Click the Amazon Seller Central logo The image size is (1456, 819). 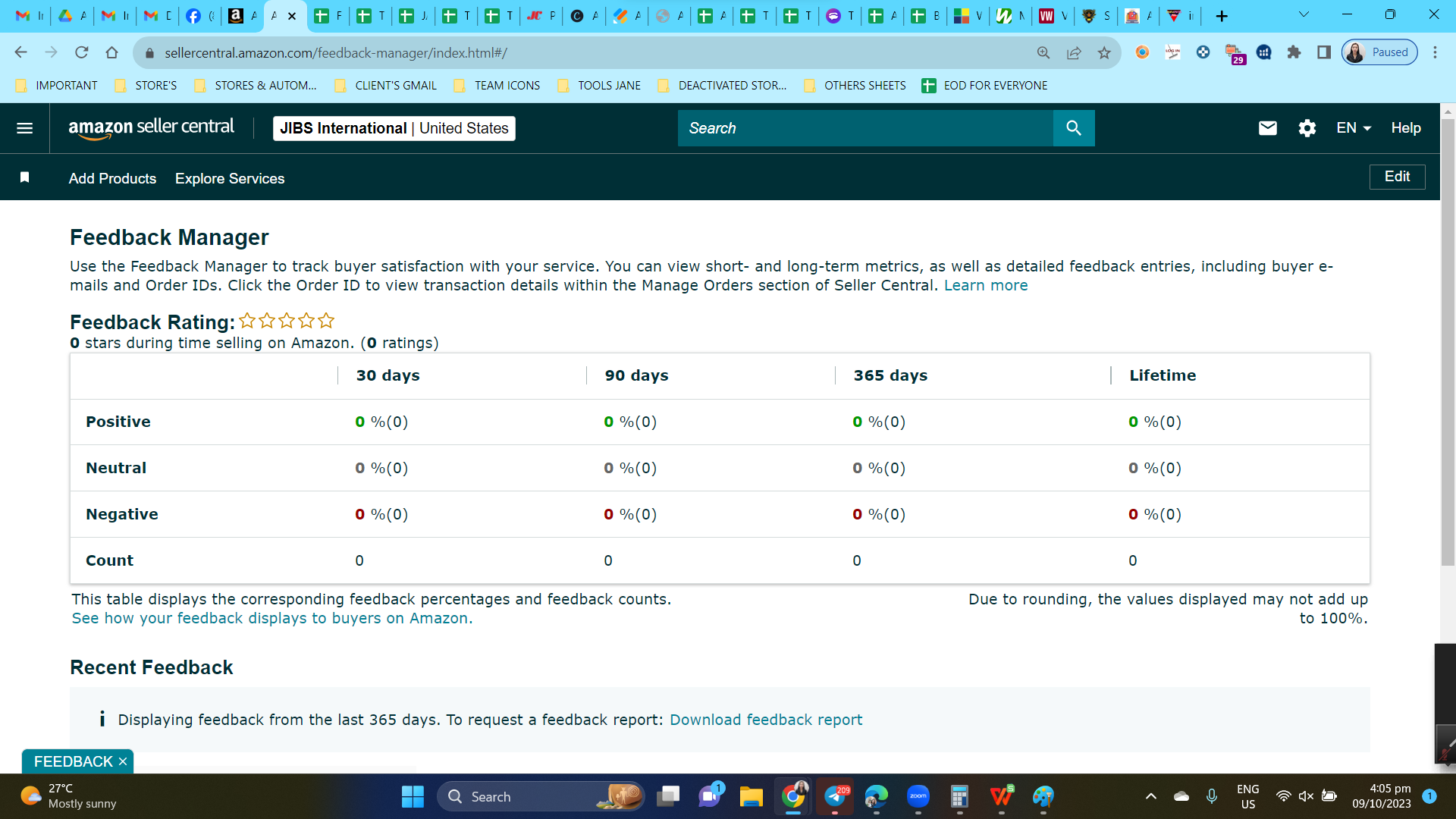click(151, 128)
